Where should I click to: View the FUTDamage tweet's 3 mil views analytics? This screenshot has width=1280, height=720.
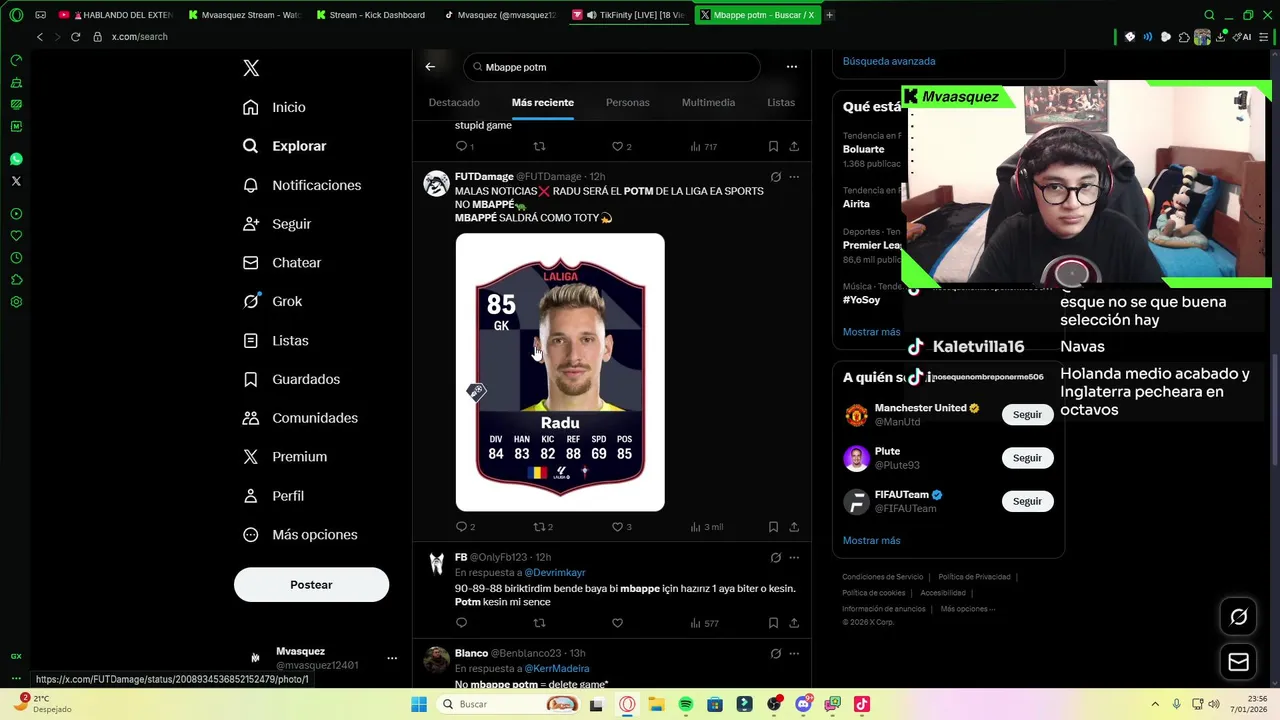coord(706,527)
